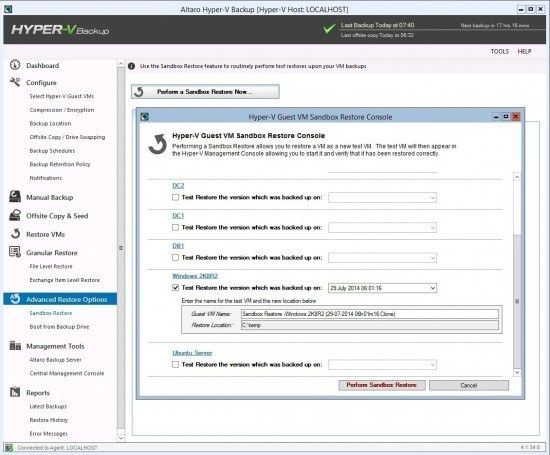Uncheck test restore for Windows 2K8R2
550x455 pixels.
[x=175, y=288]
